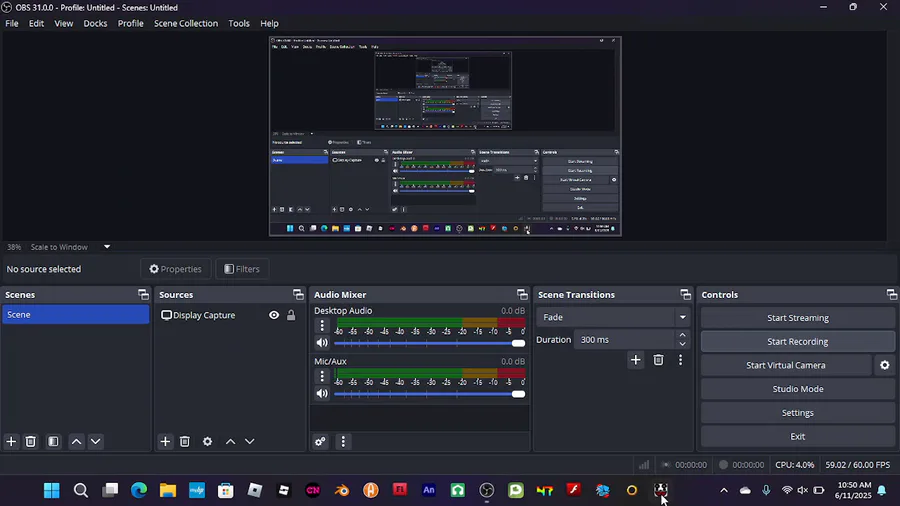The width and height of the screenshot is (900, 506).
Task: Pop out the Scenes dock
Action: point(143,294)
